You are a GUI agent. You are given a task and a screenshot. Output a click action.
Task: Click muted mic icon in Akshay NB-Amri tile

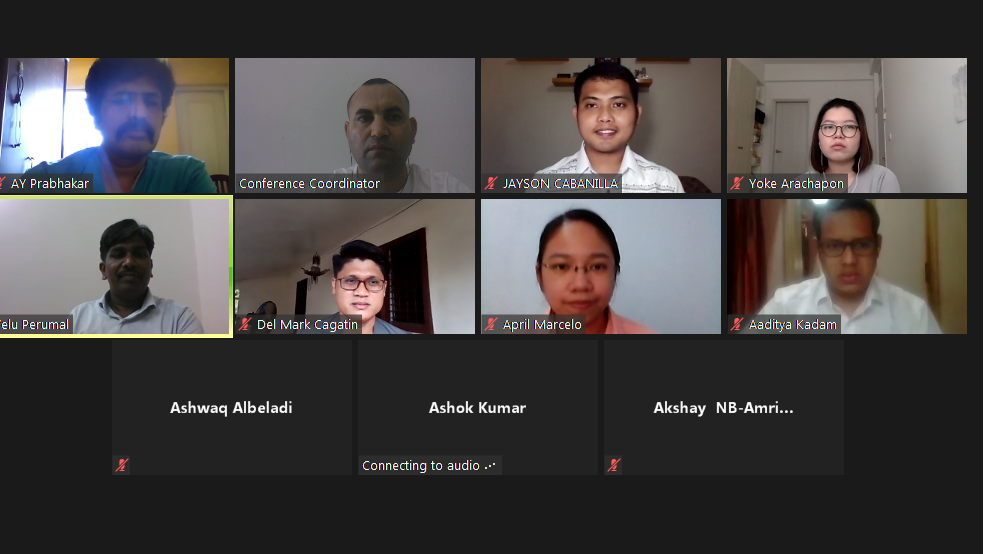pos(614,465)
